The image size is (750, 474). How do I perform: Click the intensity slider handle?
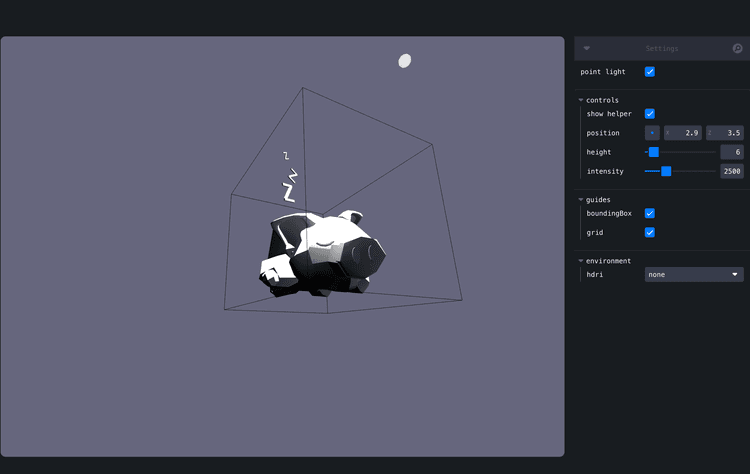666,171
